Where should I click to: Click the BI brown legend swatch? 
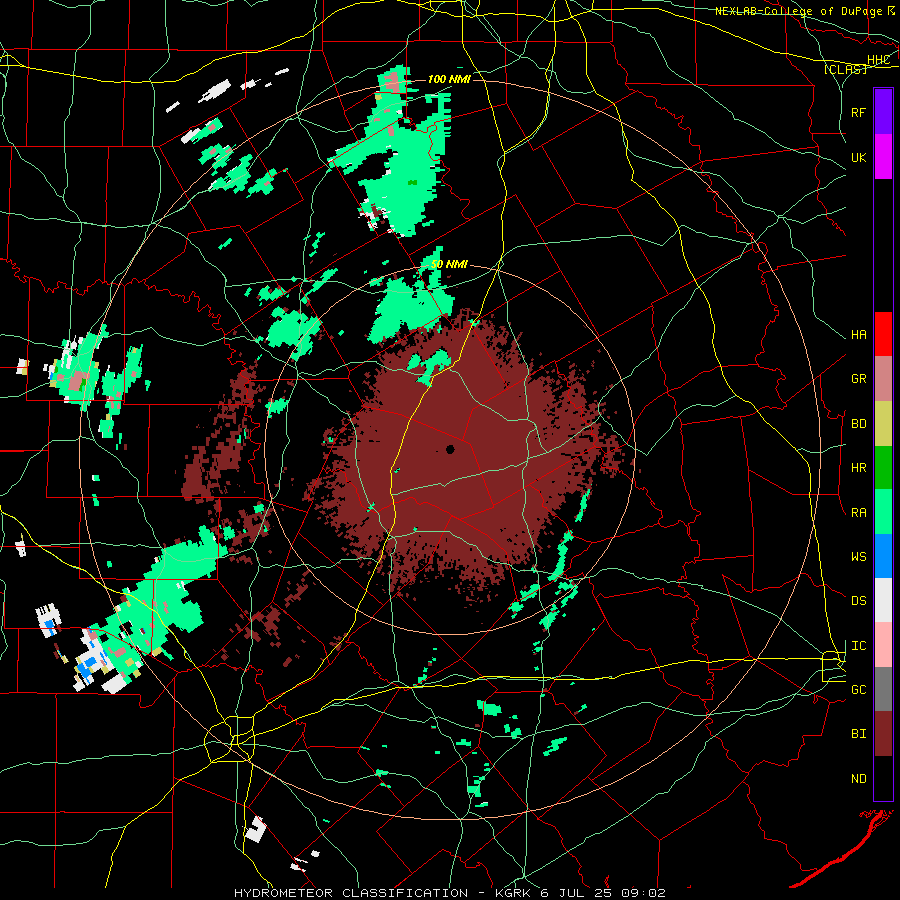click(x=883, y=734)
